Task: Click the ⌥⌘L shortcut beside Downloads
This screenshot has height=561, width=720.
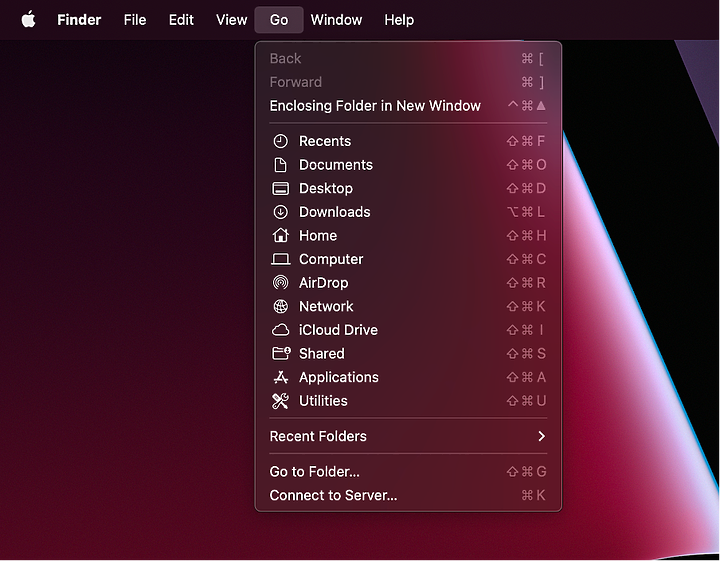Action: pyautogui.click(x=526, y=212)
